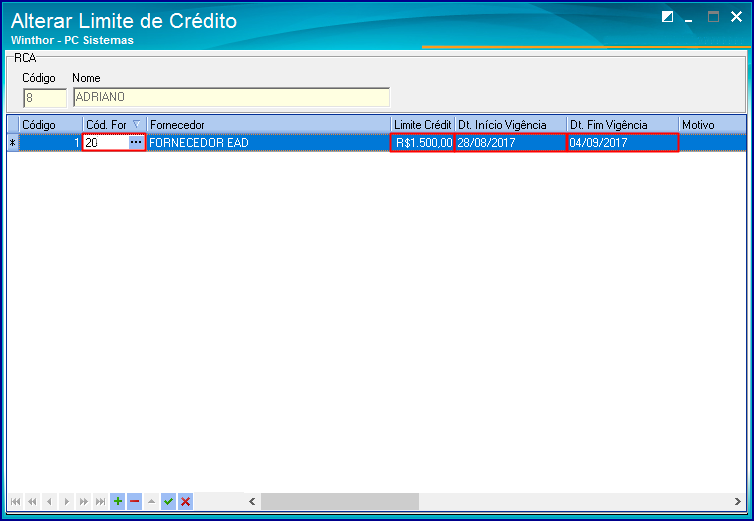This screenshot has height=521, width=754.
Task: Confirm changes with green checkmark
Action: pyautogui.click(x=168, y=502)
